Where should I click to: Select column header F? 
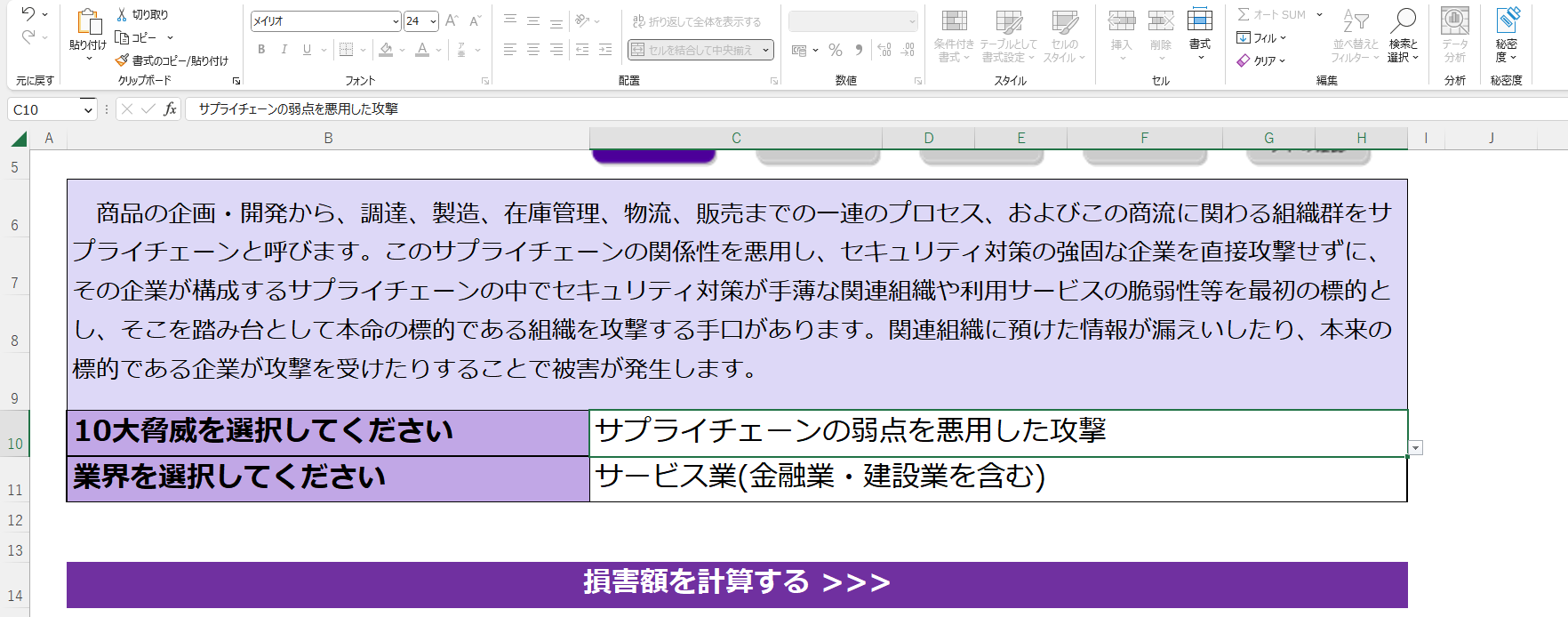tap(1145, 138)
